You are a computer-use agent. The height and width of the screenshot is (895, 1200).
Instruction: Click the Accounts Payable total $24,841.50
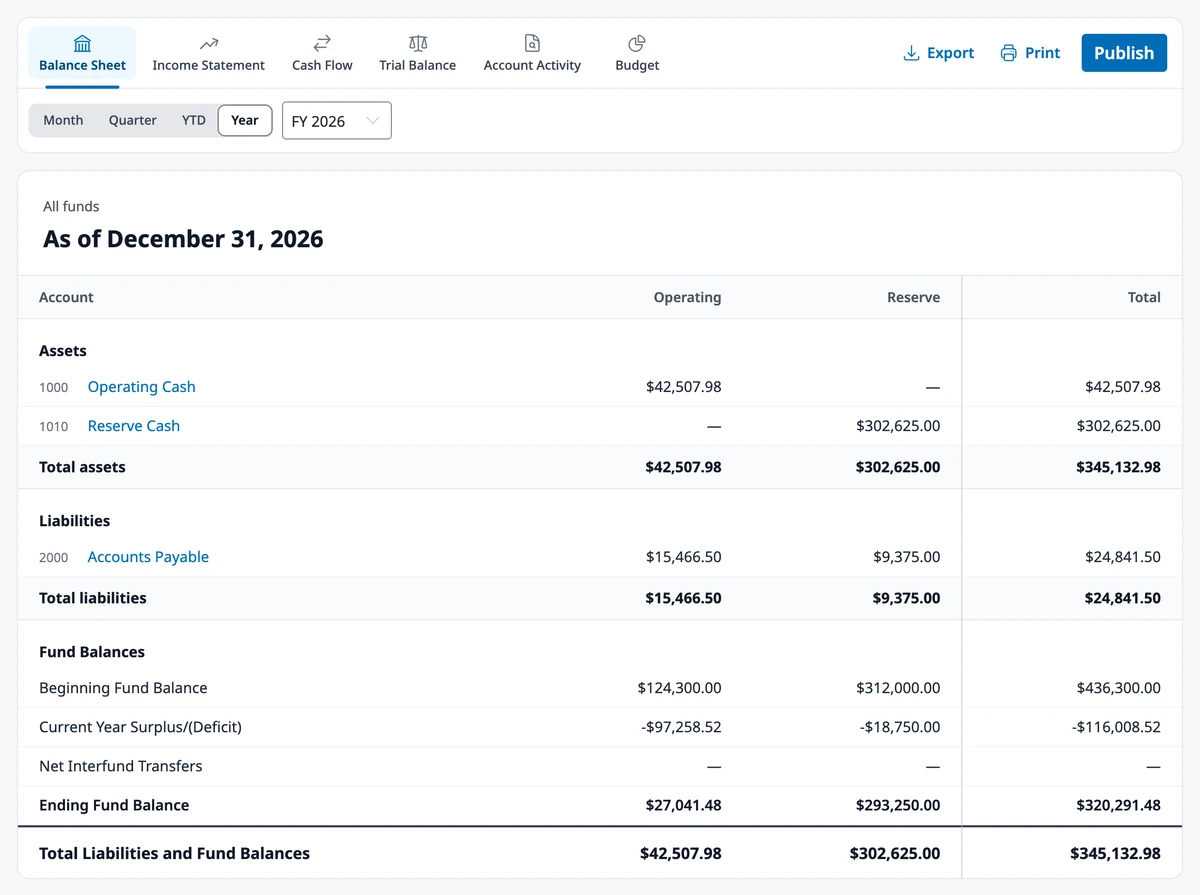coord(1123,557)
